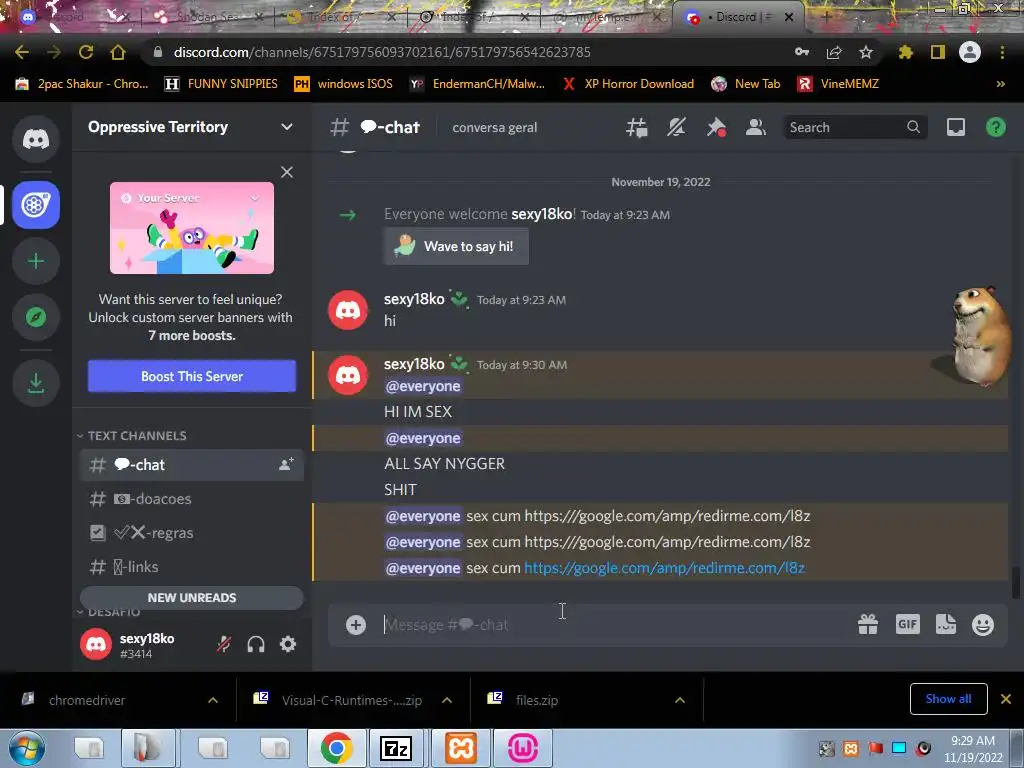Open Discord home direct messages icon
Image resolution: width=1024 pixels, height=768 pixels.
point(36,139)
